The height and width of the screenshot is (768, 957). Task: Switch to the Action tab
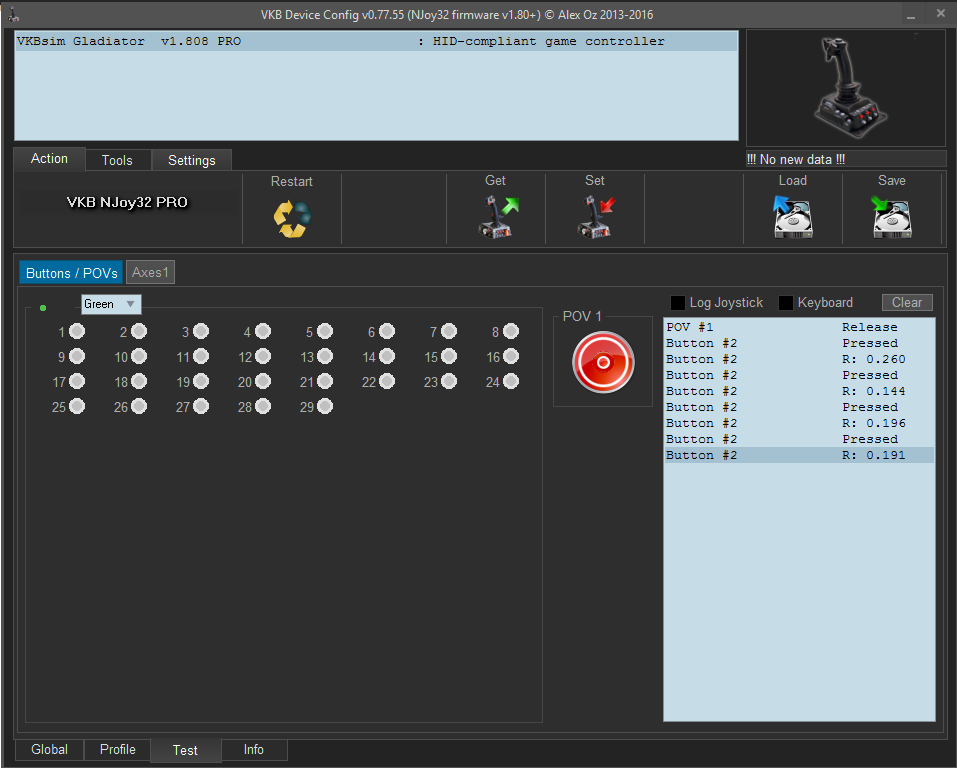49,159
